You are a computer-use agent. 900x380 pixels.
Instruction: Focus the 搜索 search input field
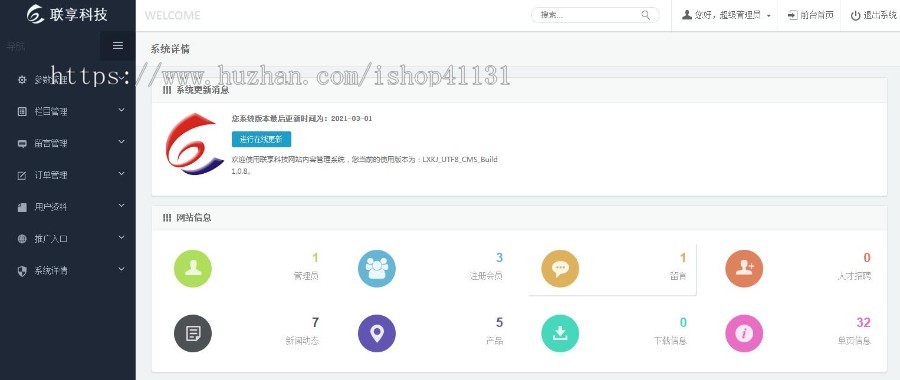595,15
